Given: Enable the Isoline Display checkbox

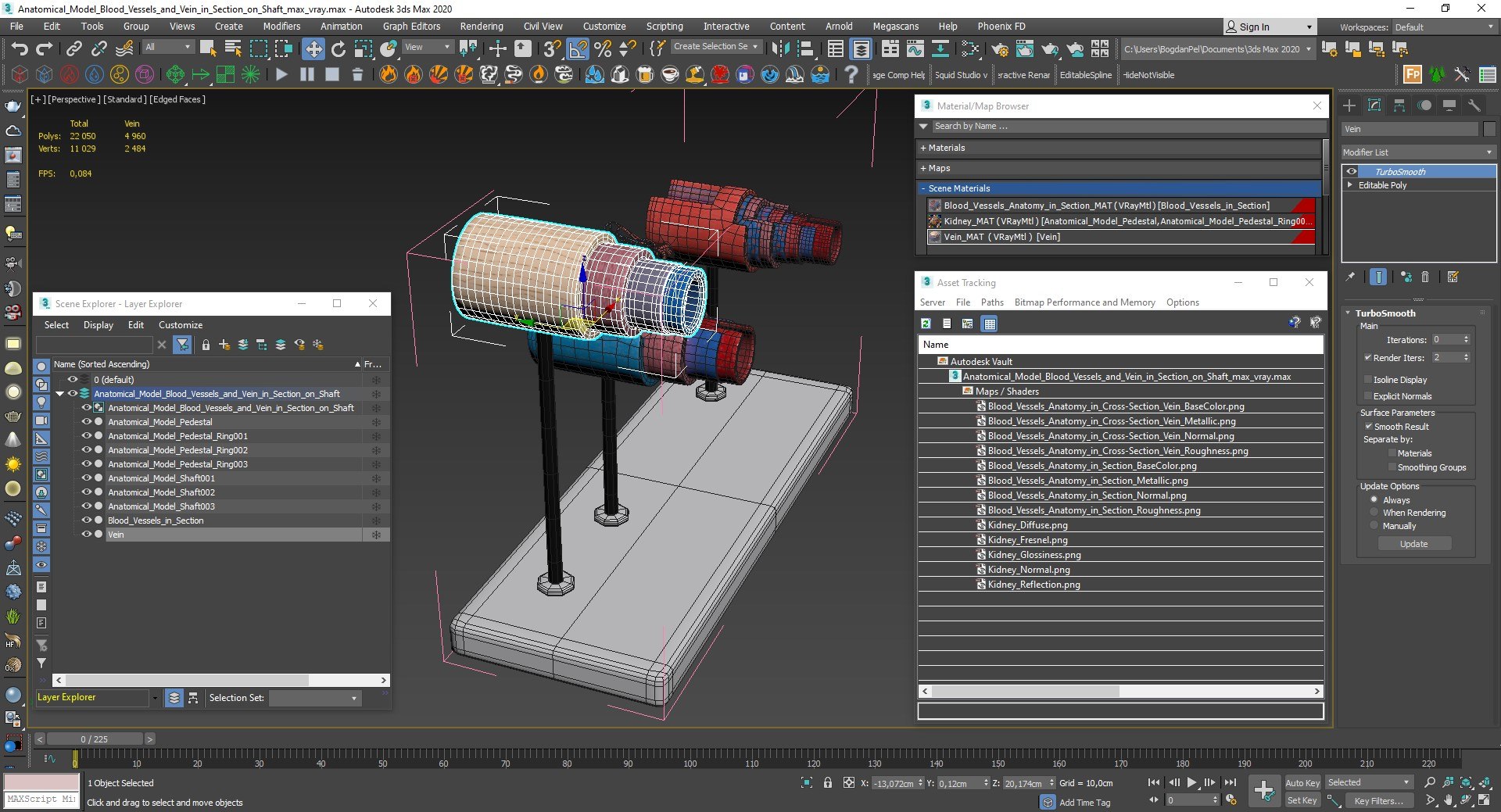Looking at the screenshot, I should point(1368,380).
